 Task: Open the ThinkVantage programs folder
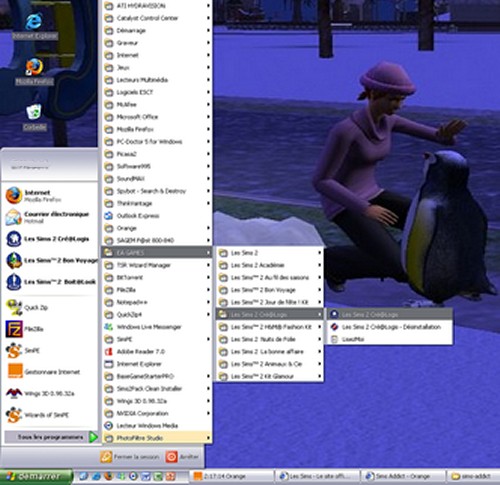[157, 203]
